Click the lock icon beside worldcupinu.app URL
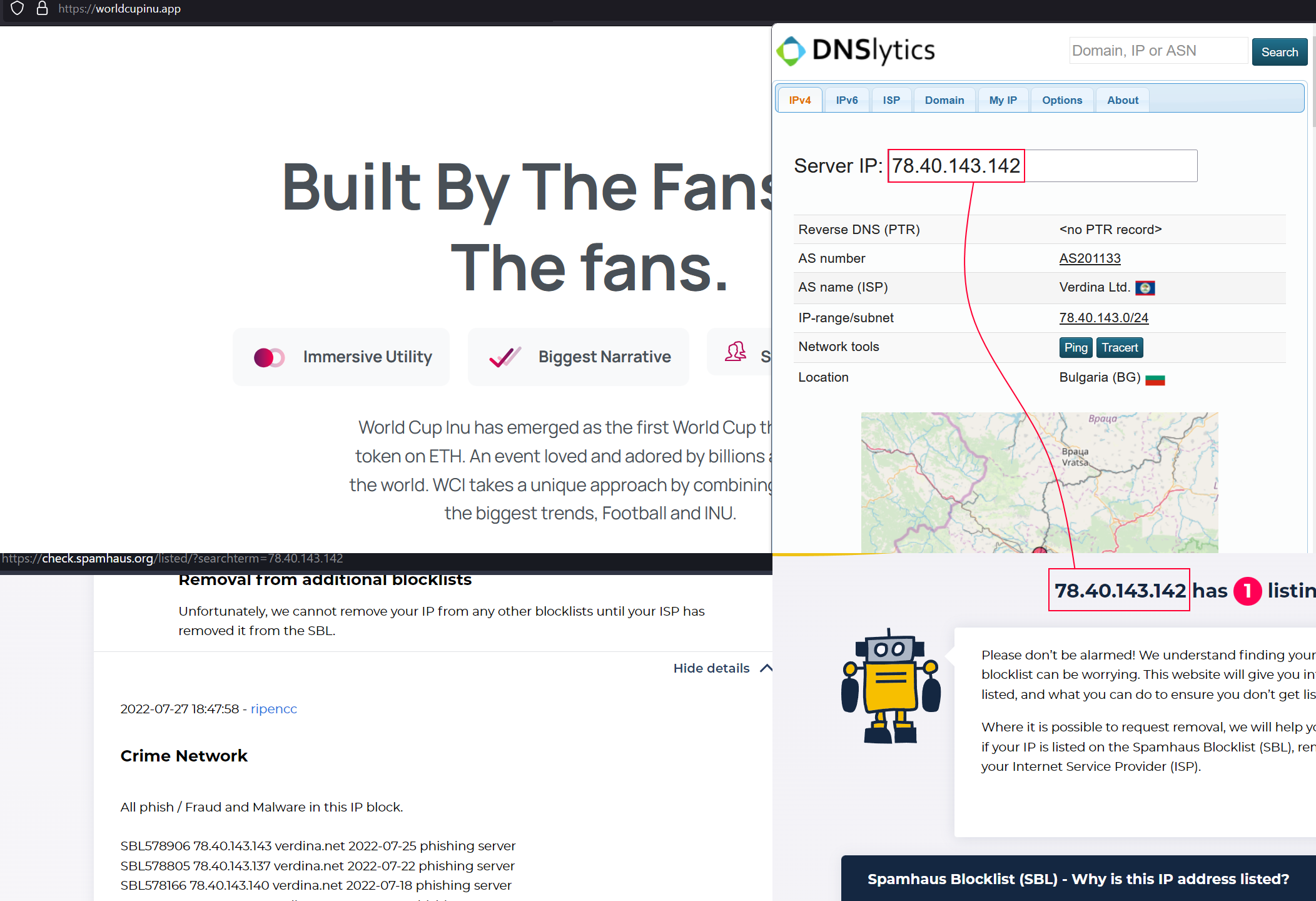 point(43,9)
